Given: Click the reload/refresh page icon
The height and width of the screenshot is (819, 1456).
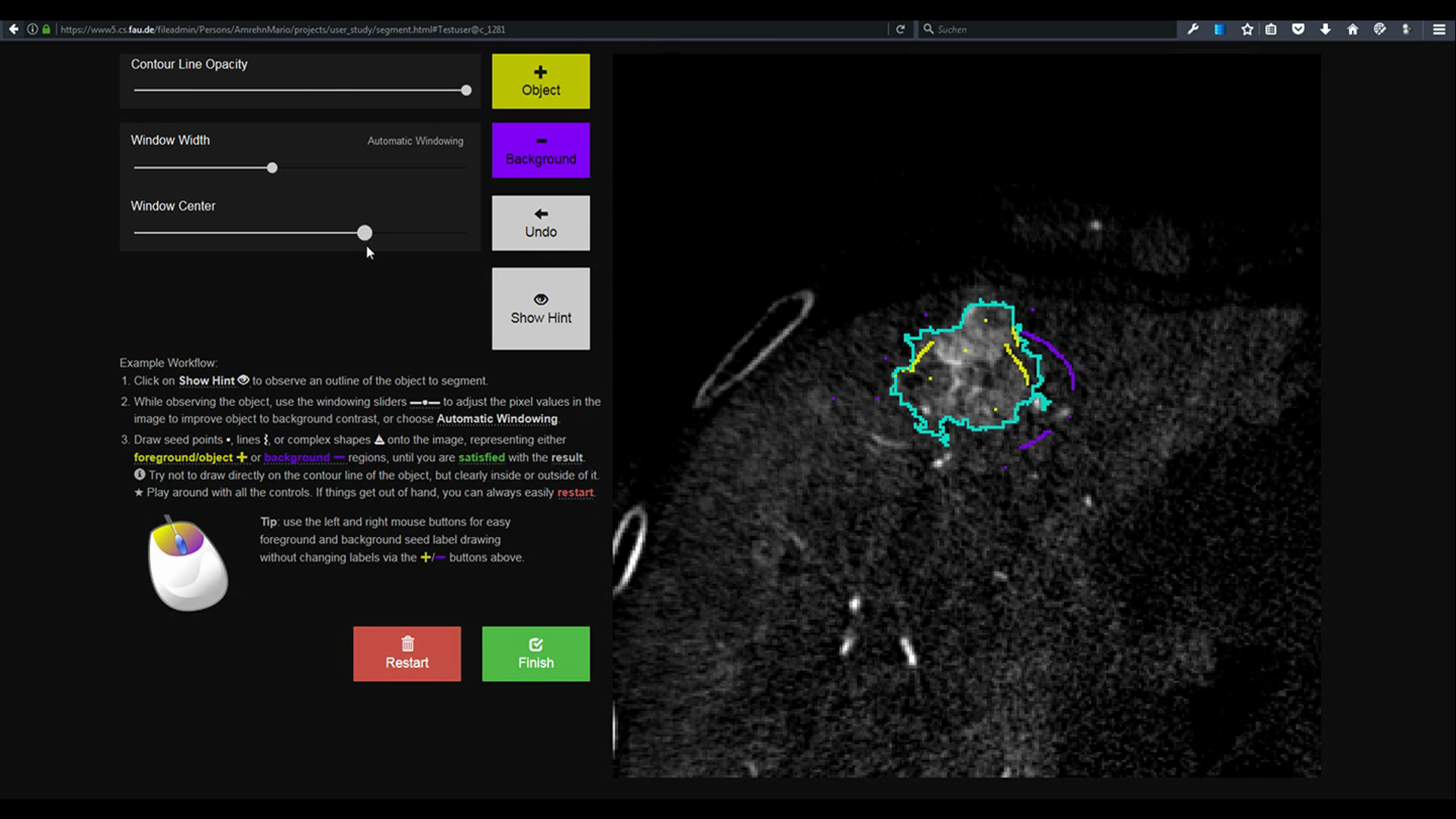Looking at the screenshot, I should tap(901, 29).
